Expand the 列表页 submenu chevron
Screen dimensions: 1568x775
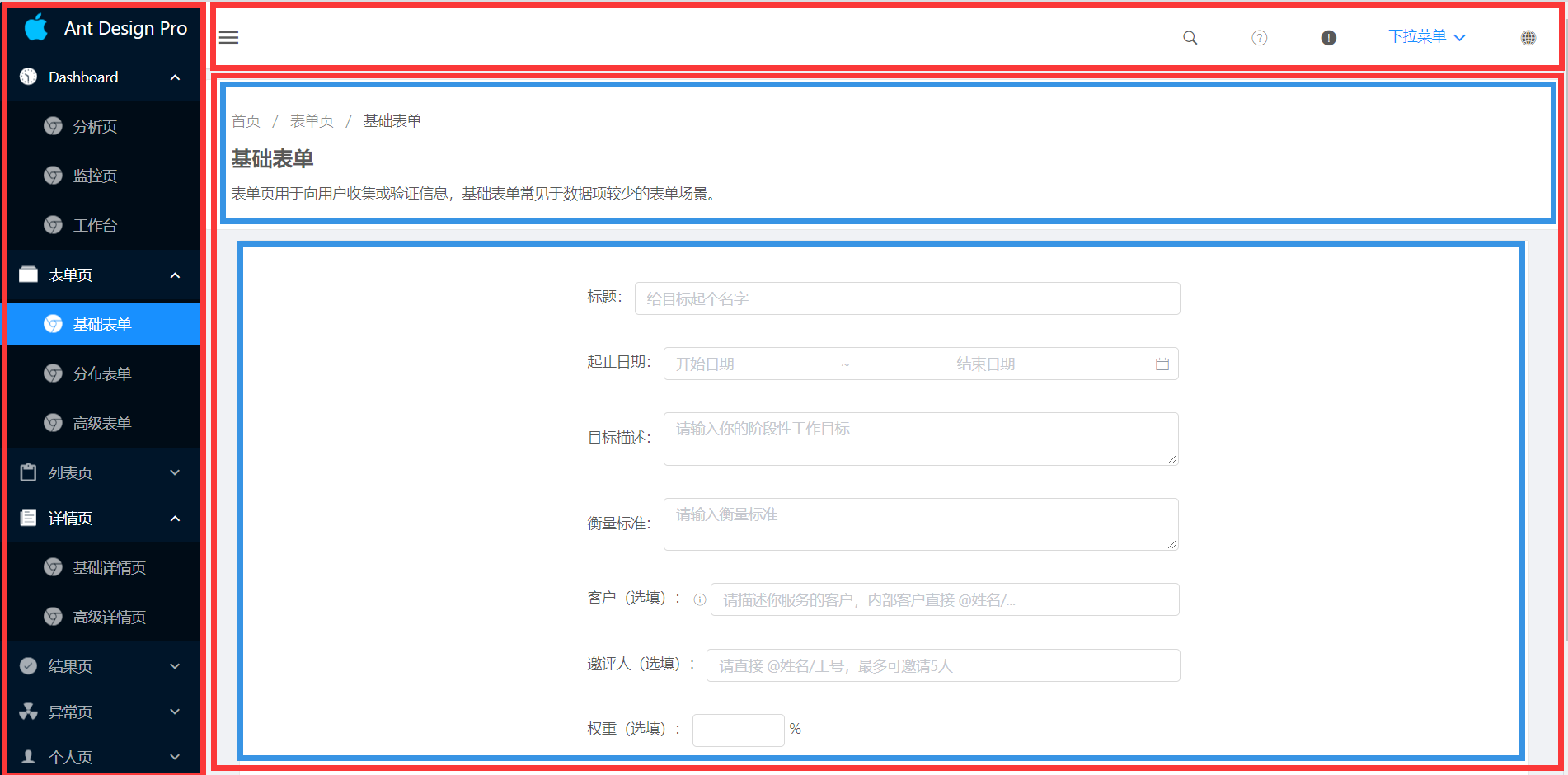click(x=175, y=472)
